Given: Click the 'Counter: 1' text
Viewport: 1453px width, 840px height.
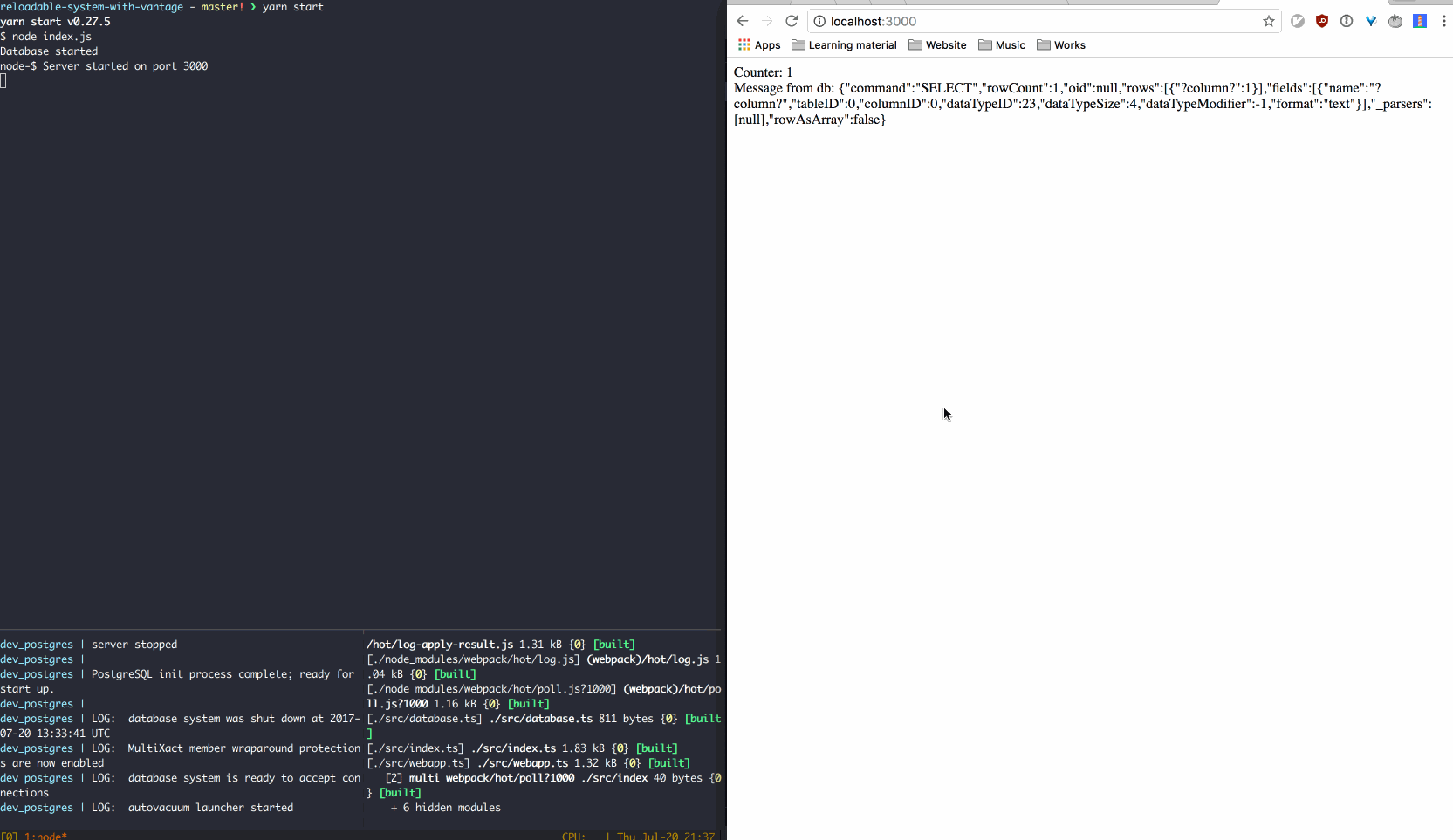Looking at the screenshot, I should coord(764,72).
